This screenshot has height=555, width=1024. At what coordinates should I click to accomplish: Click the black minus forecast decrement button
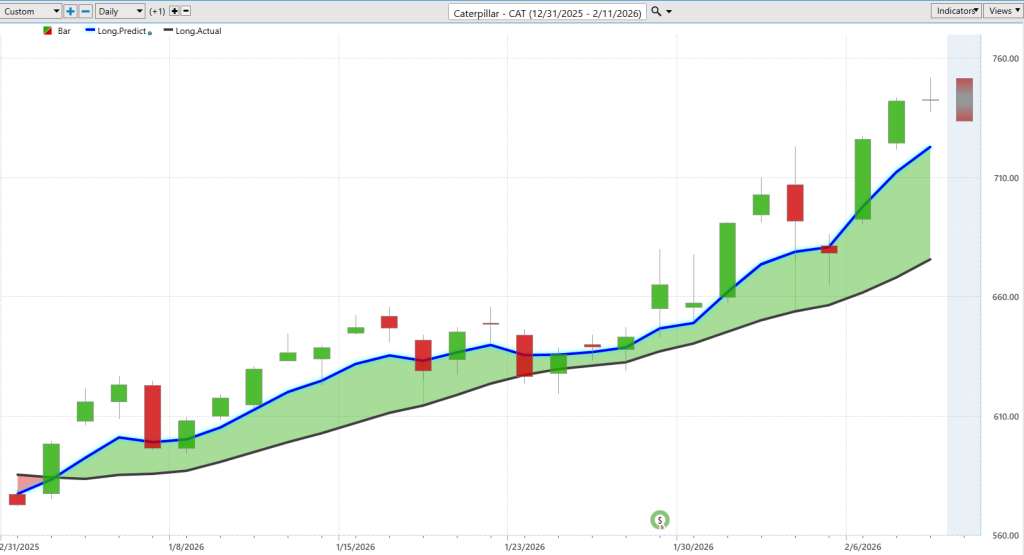(186, 11)
